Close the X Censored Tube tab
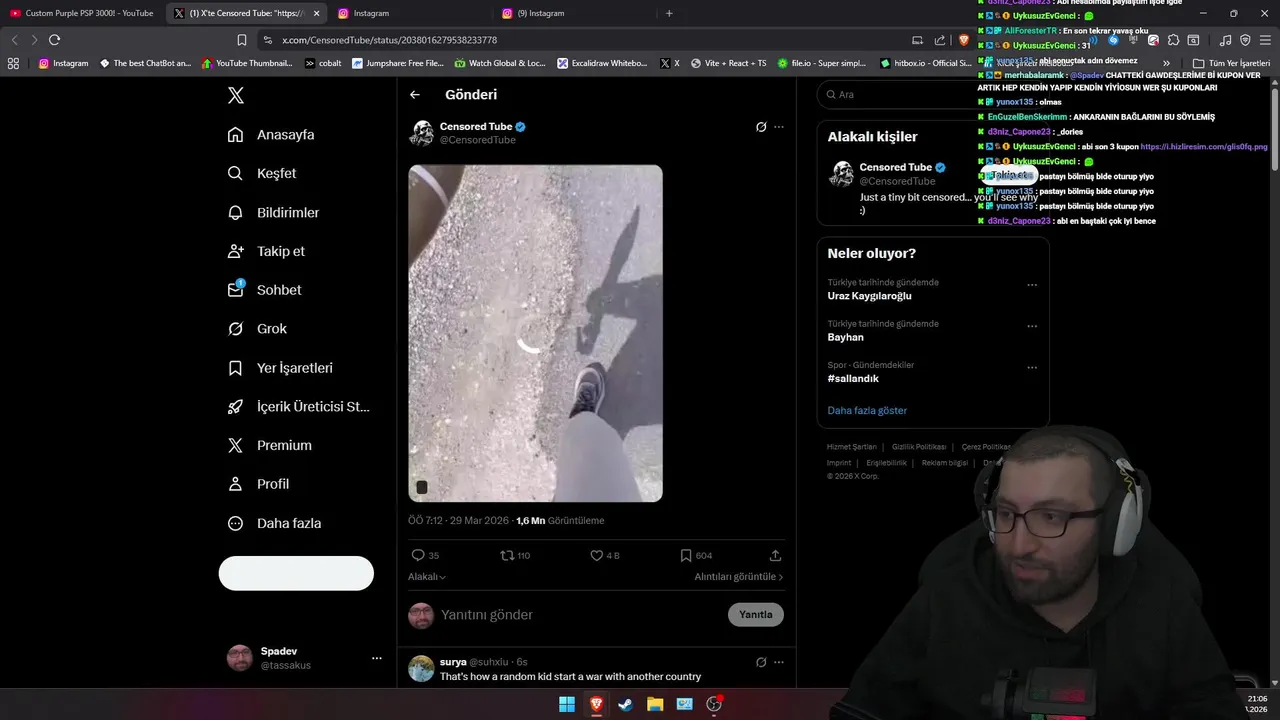 pyautogui.click(x=317, y=13)
